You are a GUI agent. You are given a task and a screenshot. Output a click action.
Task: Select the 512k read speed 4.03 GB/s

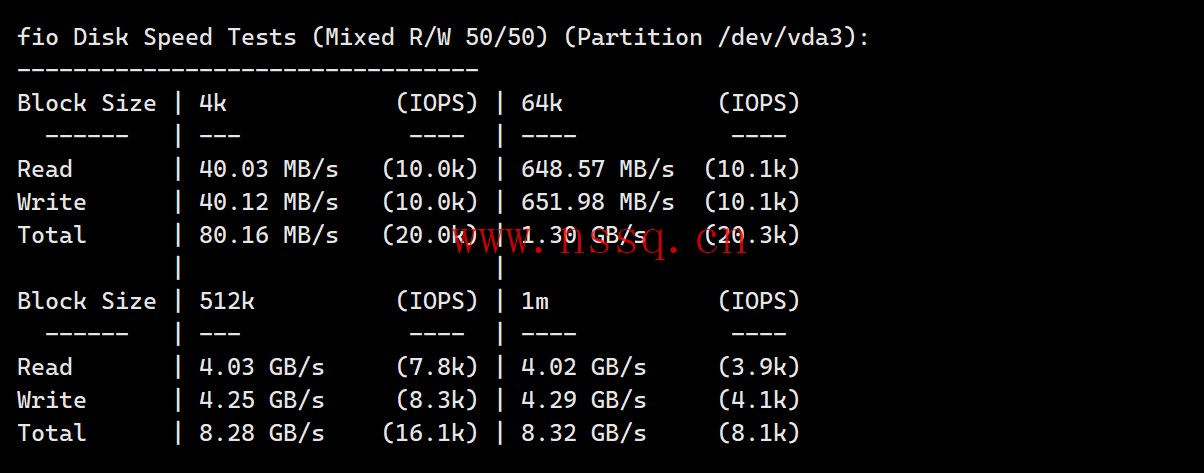[x=262, y=367]
